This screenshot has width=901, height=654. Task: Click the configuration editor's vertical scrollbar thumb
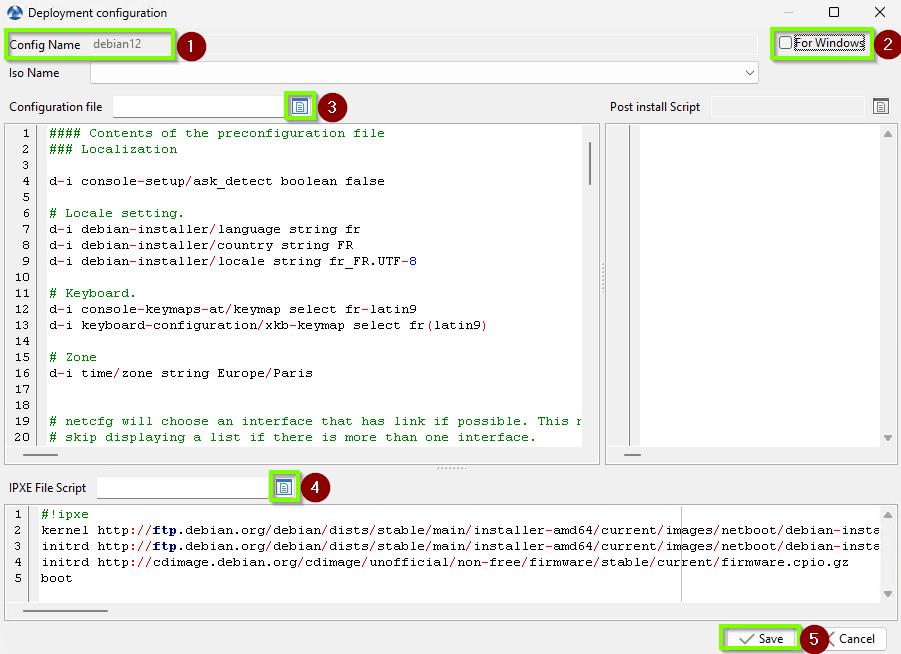[589, 162]
